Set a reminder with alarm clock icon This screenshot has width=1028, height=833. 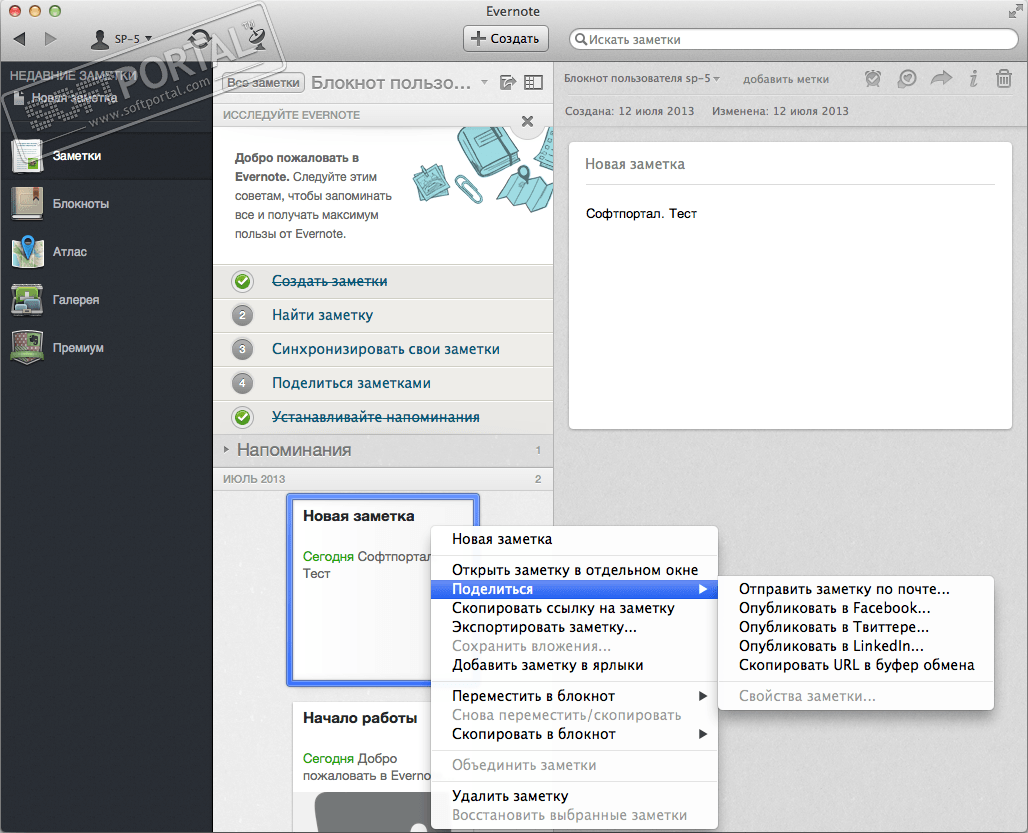[873, 79]
